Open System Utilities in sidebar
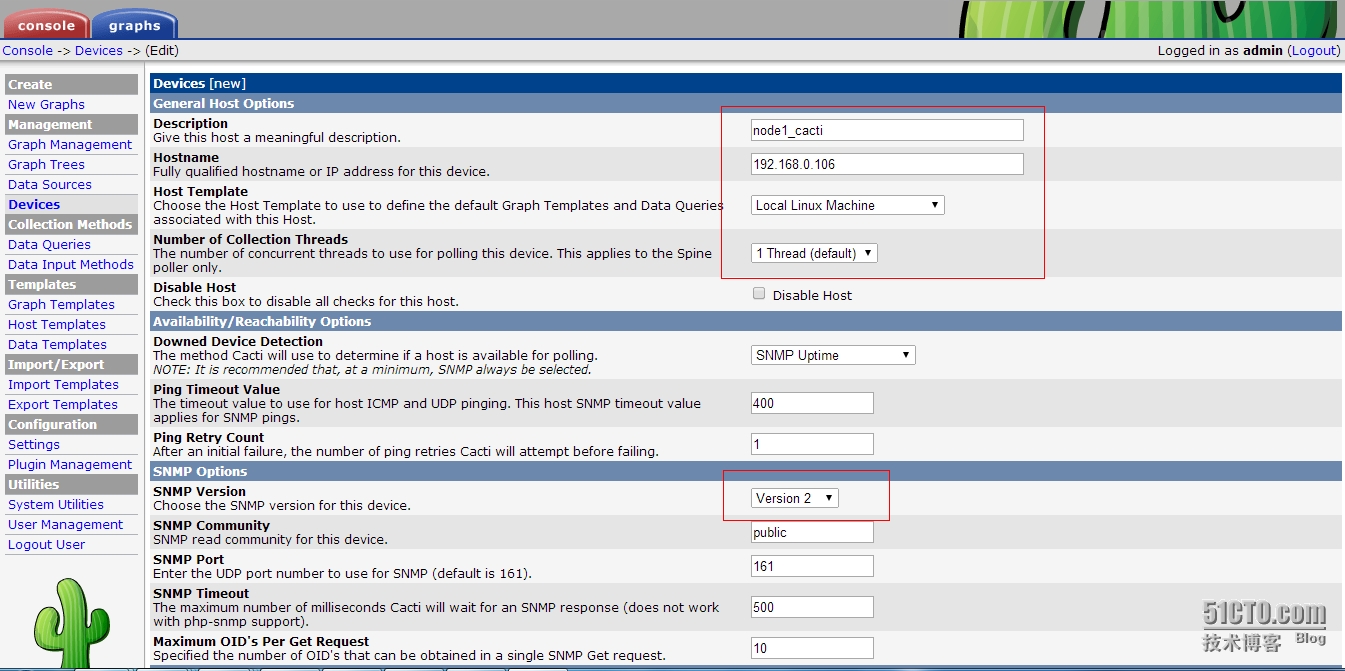1345x671 pixels. [x=56, y=504]
